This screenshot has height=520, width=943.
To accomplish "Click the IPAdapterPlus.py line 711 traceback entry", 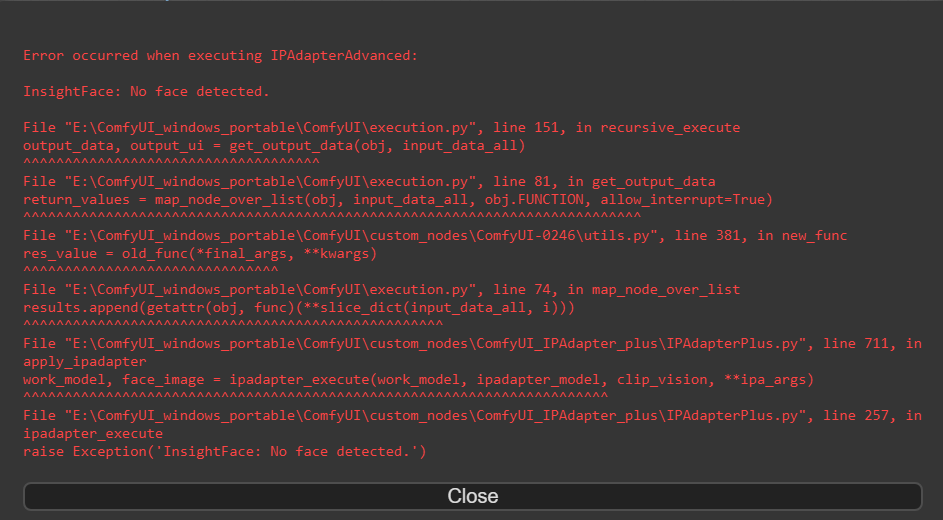I will [472, 343].
